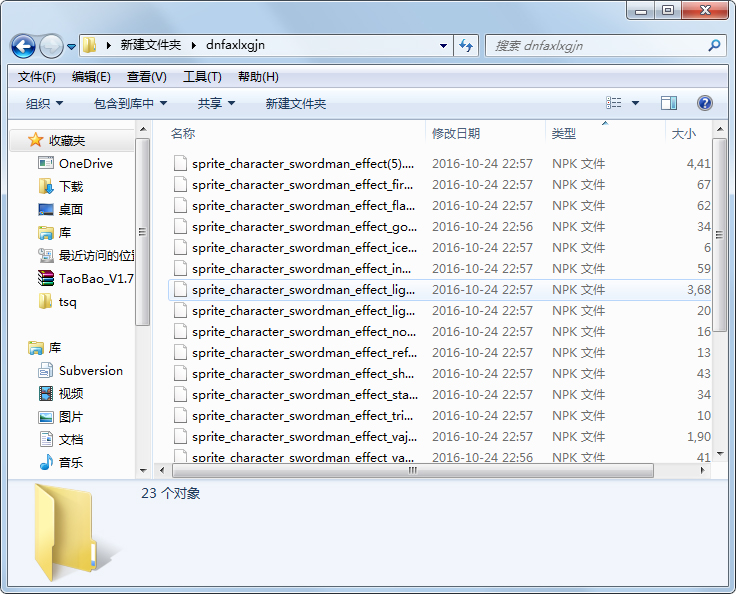Click the folder icon in address bar

pyautogui.click(x=89, y=45)
